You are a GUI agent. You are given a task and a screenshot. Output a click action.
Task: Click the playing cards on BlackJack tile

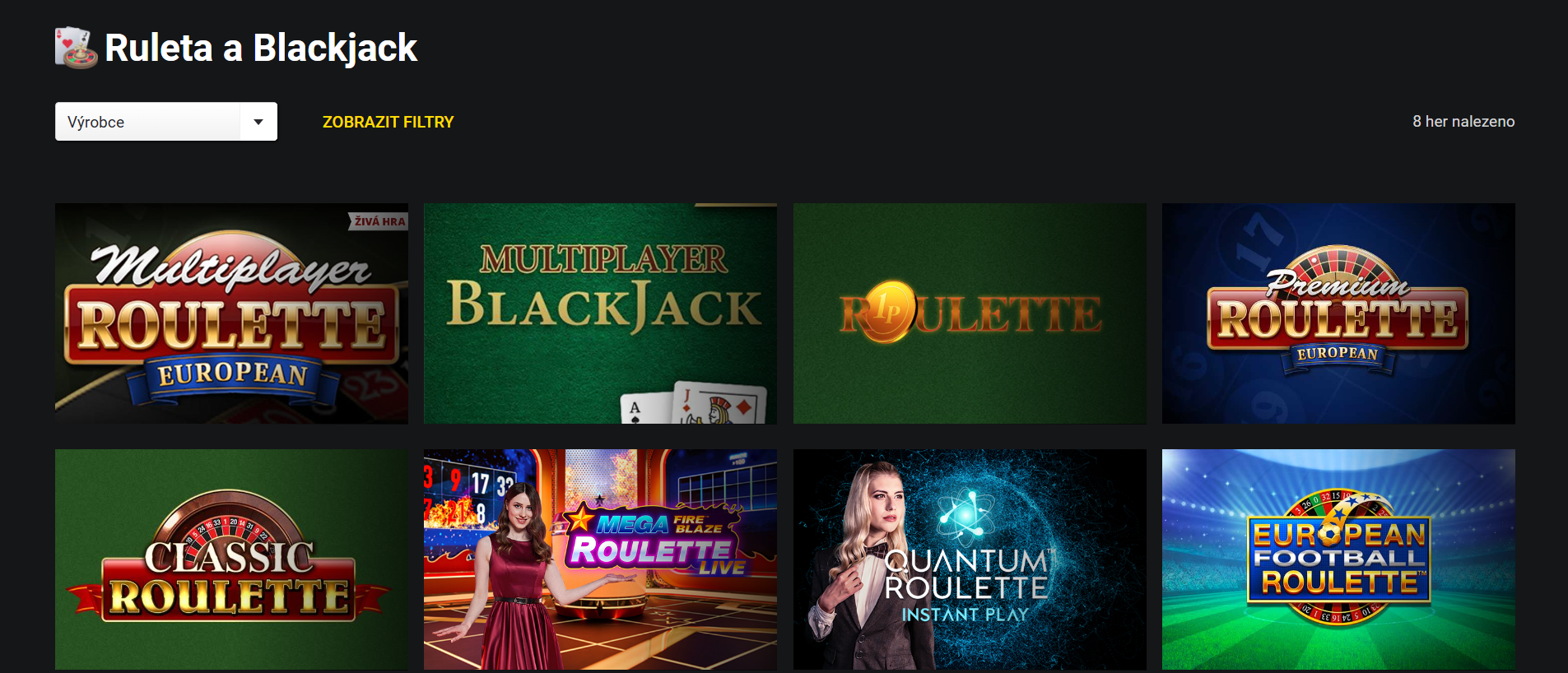coord(694,404)
